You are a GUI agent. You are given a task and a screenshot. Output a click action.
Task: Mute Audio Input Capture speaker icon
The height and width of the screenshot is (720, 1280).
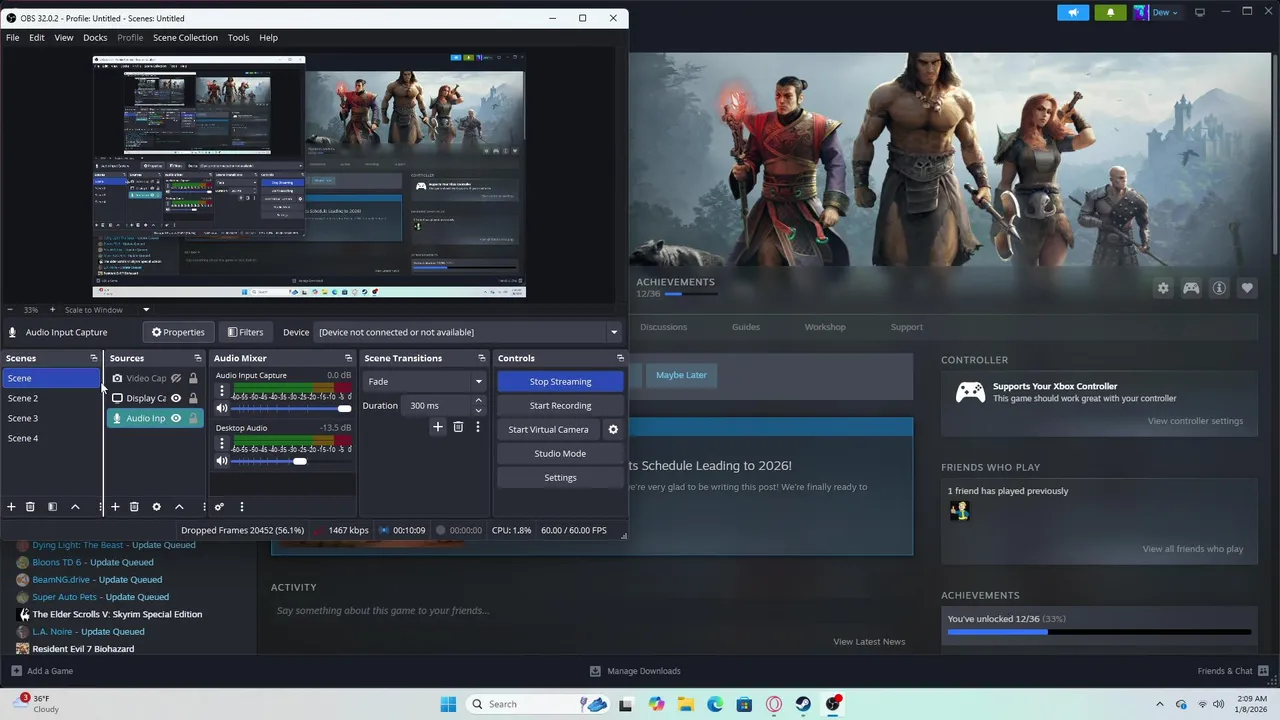(x=222, y=408)
